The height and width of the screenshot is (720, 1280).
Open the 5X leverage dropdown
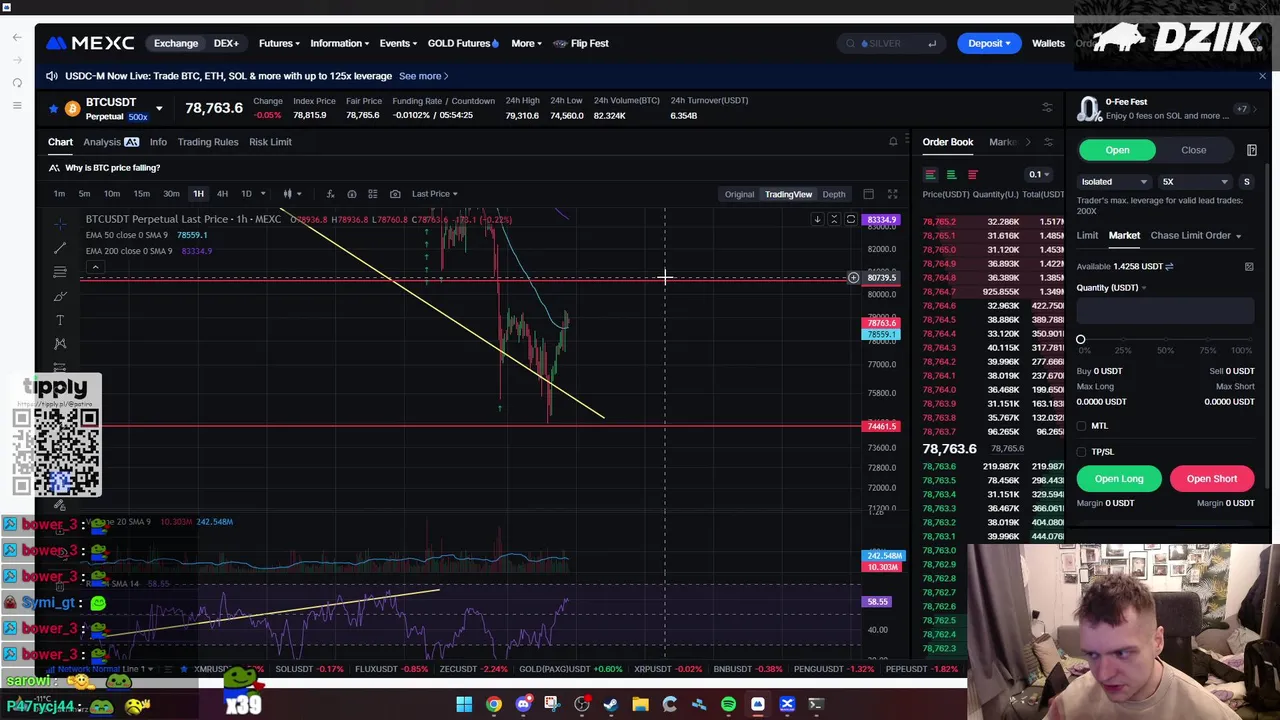1194,182
